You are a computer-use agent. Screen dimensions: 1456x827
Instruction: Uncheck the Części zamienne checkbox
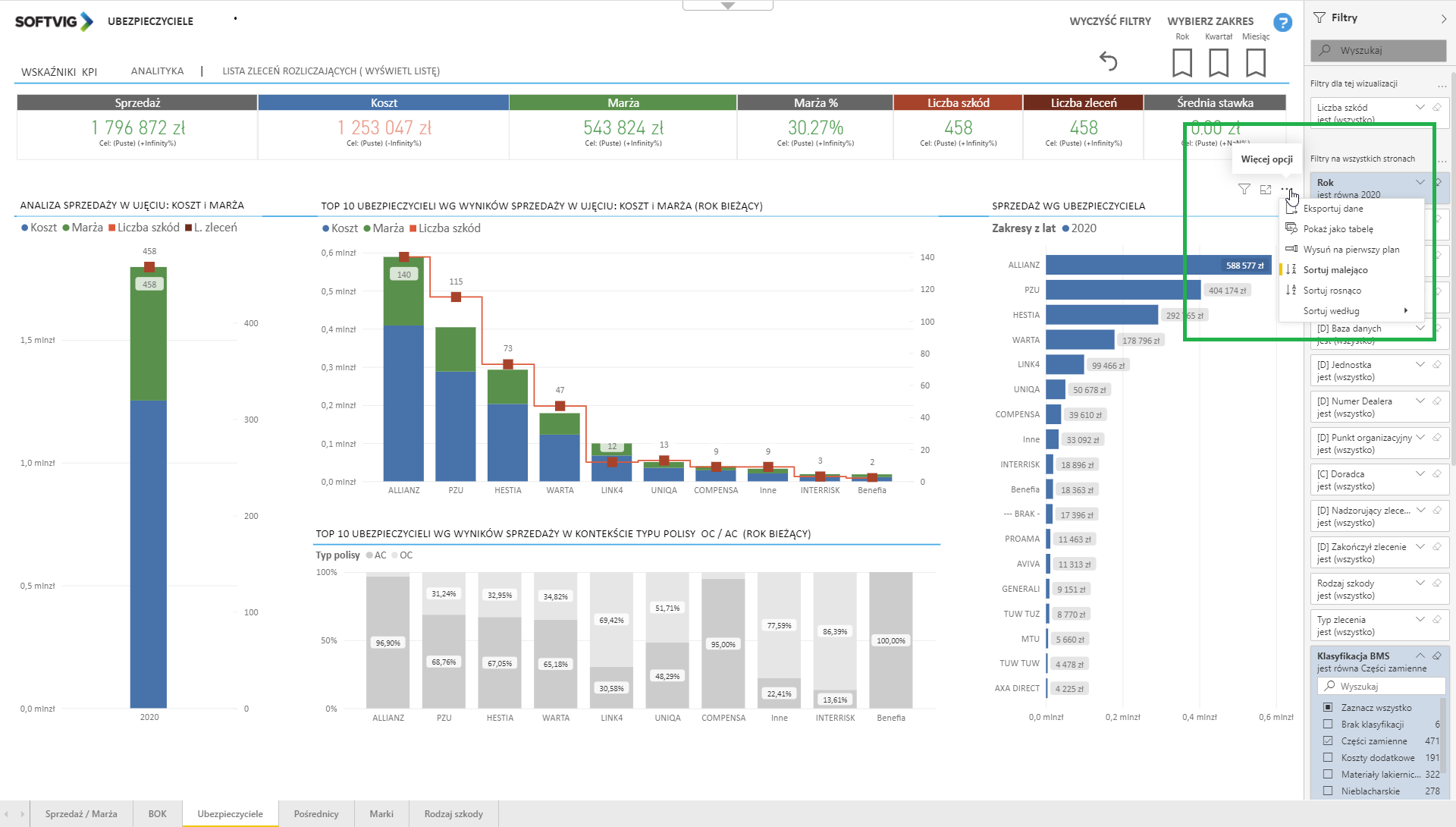[x=1328, y=741]
